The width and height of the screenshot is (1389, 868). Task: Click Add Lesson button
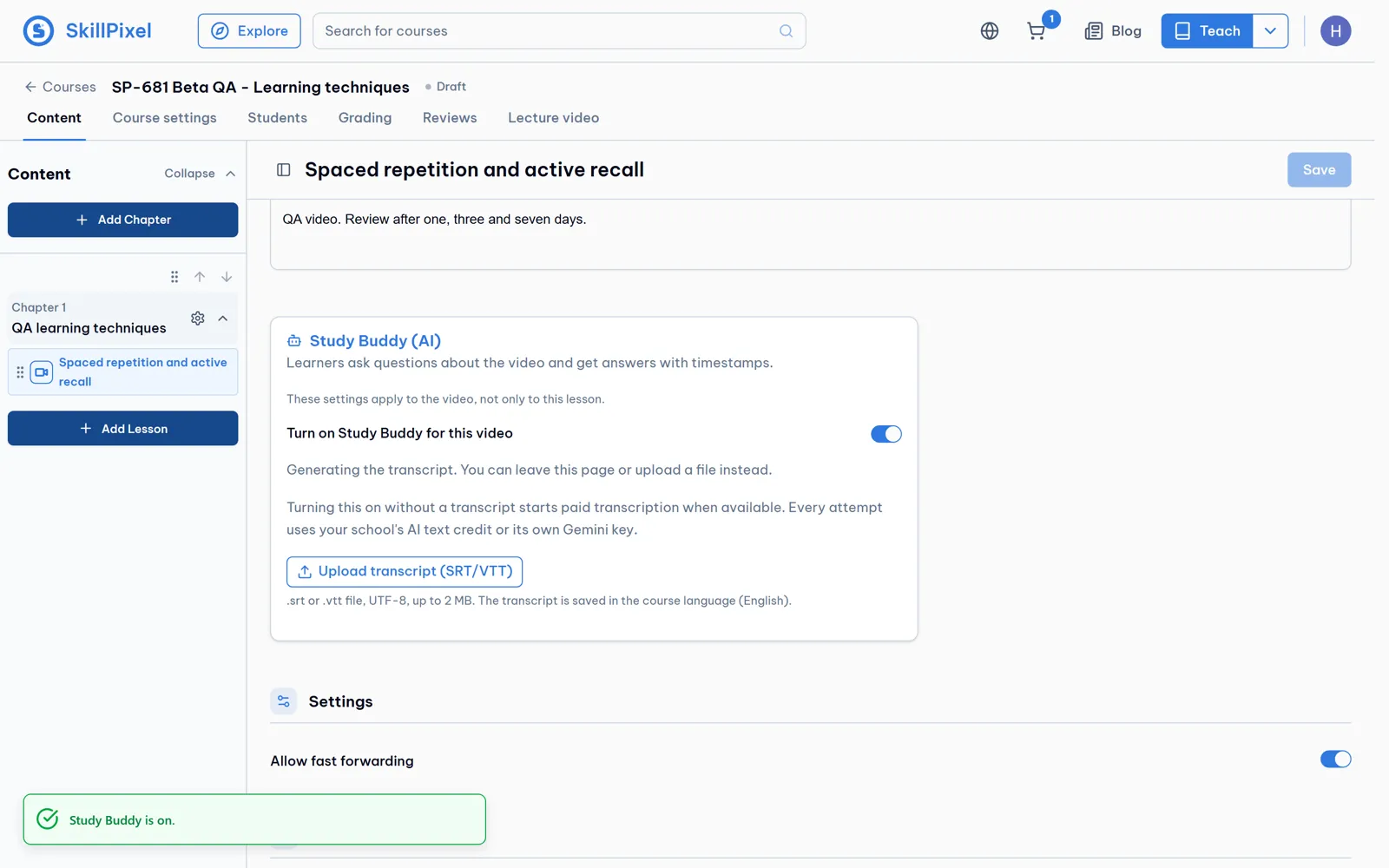[123, 429]
